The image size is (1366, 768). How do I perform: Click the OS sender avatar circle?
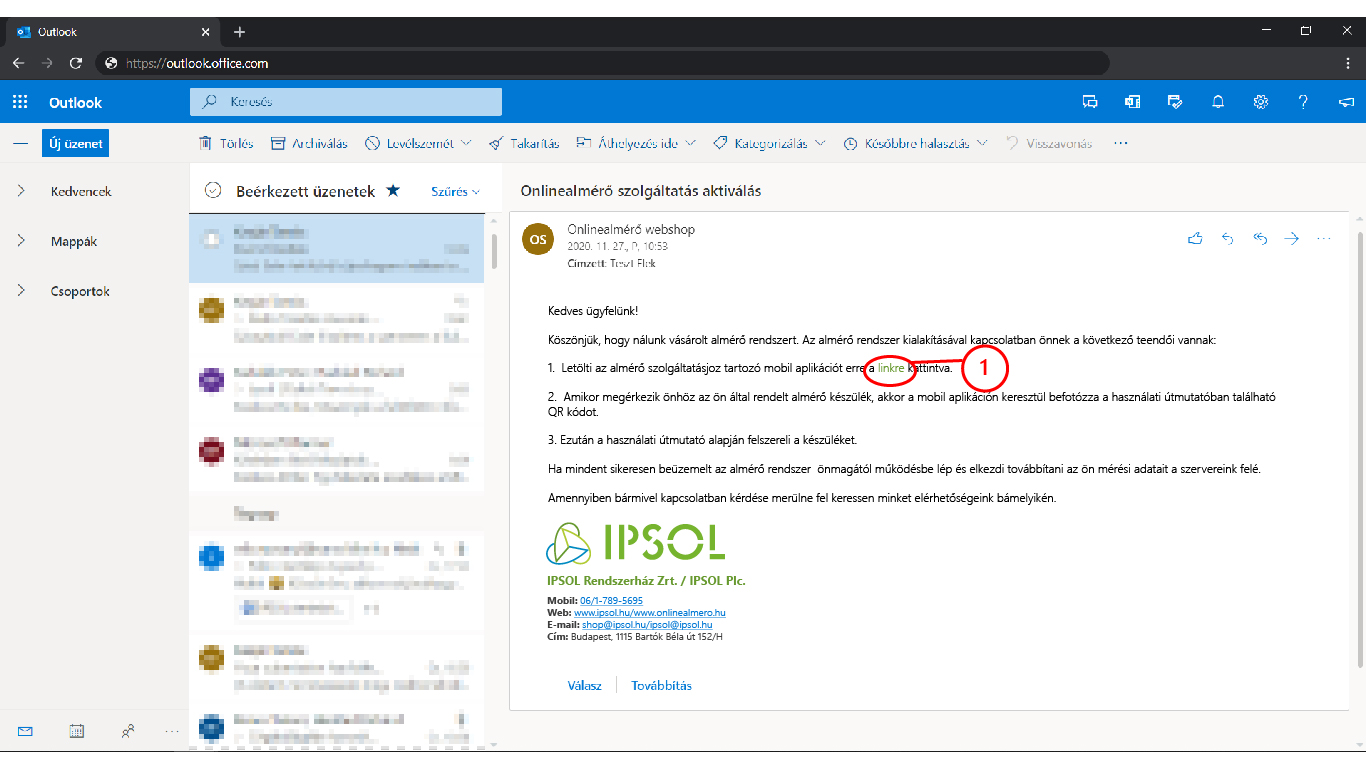[538, 239]
